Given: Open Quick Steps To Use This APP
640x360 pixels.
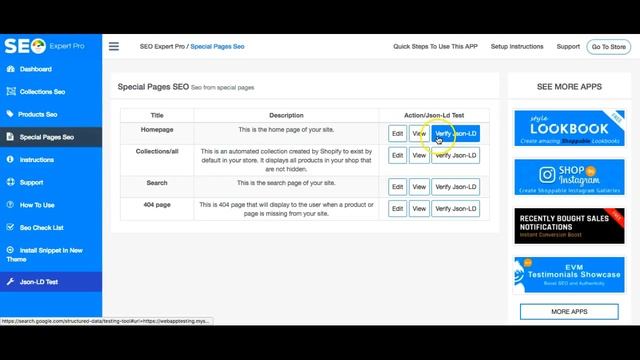Looking at the screenshot, I should (x=435, y=47).
